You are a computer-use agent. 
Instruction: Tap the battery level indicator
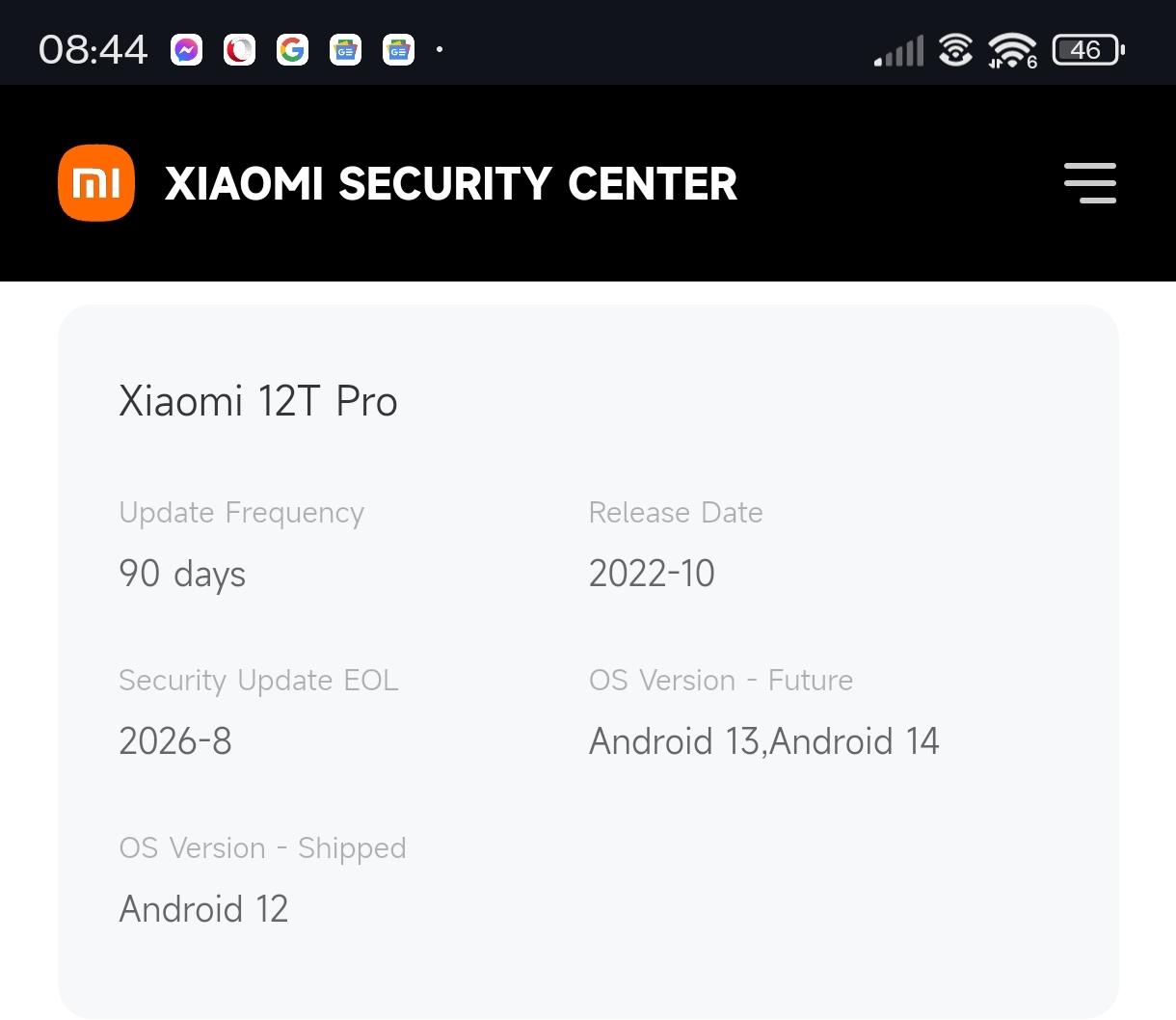[x=1087, y=50]
